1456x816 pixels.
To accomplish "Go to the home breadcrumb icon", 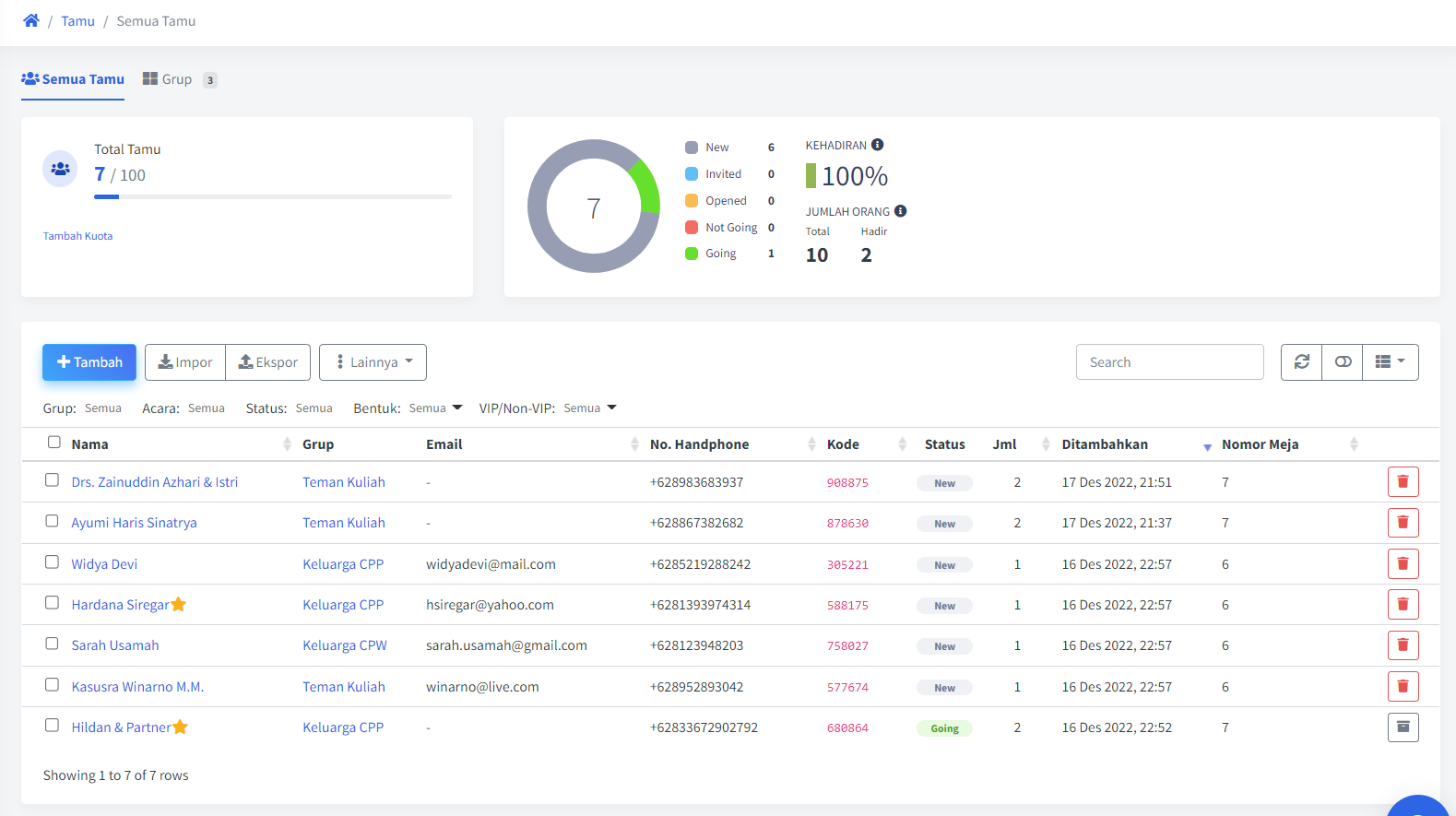I will click(31, 20).
